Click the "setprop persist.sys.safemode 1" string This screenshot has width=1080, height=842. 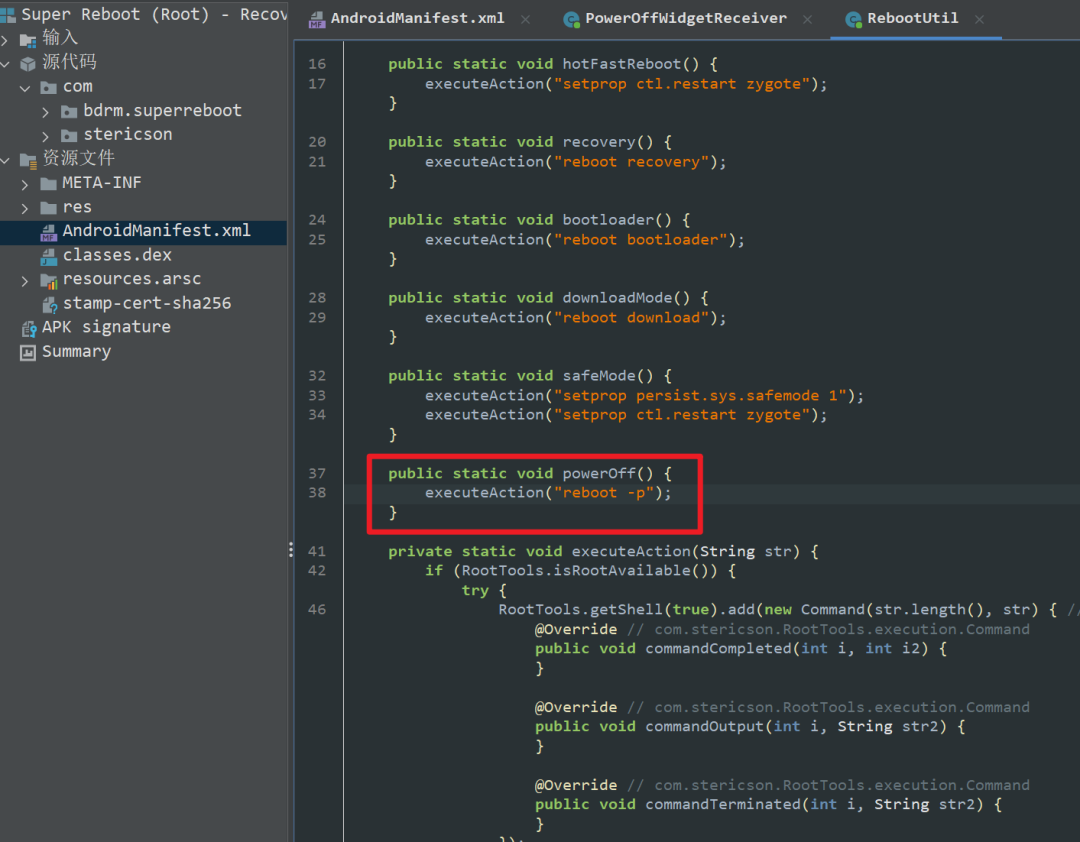point(700,396)
